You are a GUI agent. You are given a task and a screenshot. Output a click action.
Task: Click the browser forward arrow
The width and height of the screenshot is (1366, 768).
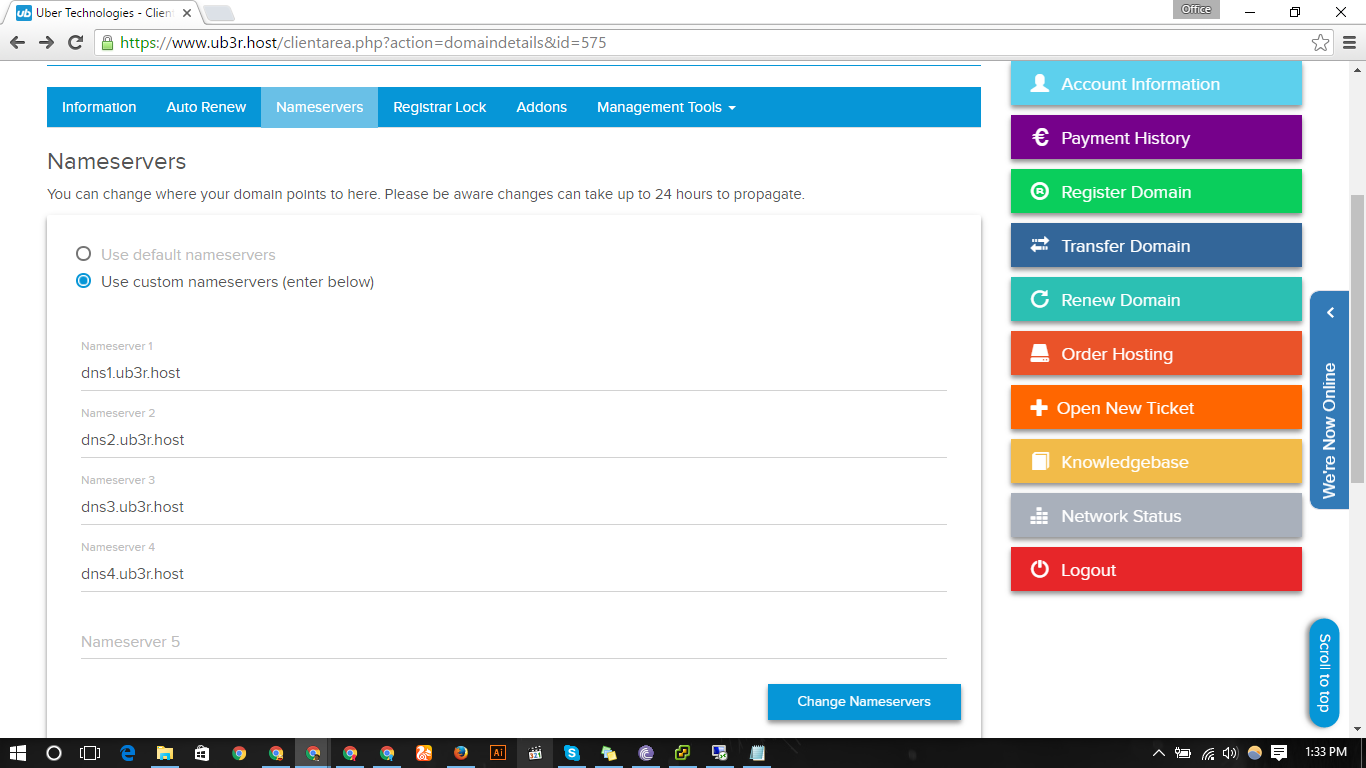(46, 43)
